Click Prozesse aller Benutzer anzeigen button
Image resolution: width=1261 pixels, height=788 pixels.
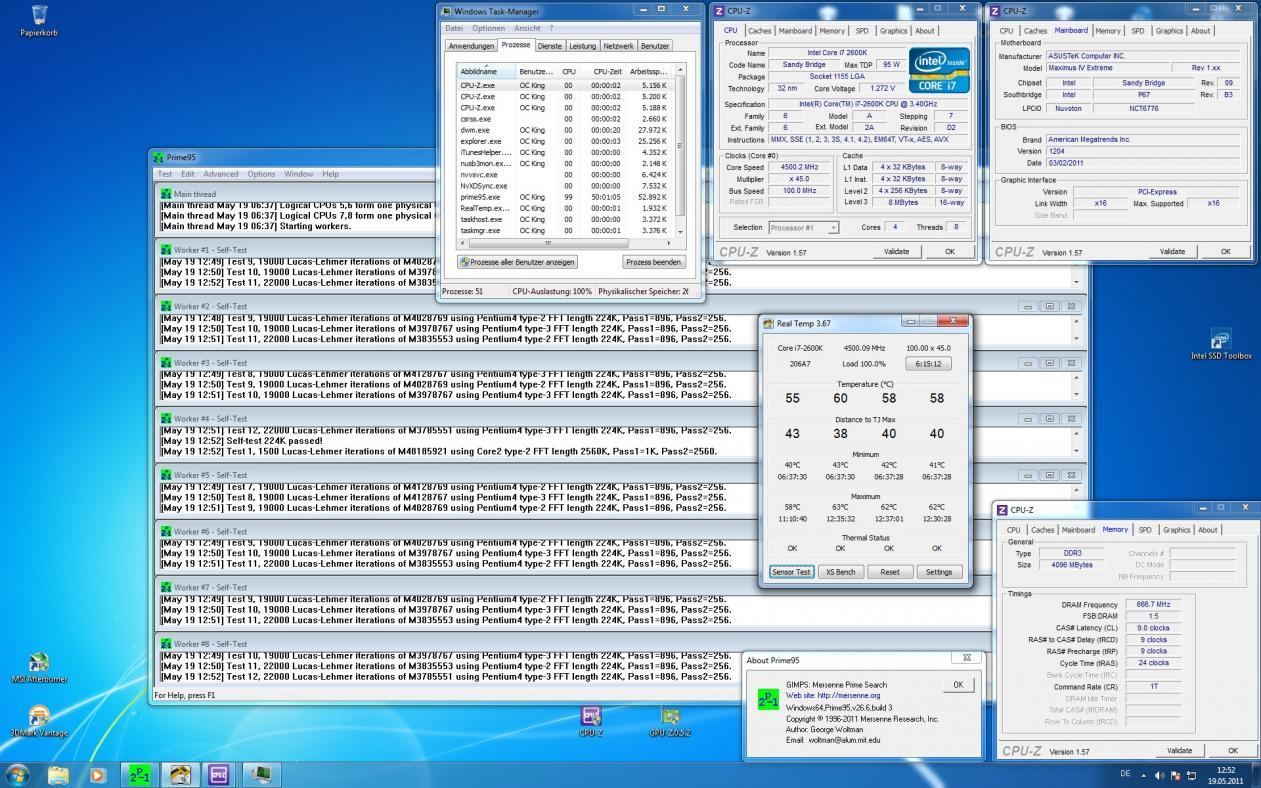pos(518,262)
